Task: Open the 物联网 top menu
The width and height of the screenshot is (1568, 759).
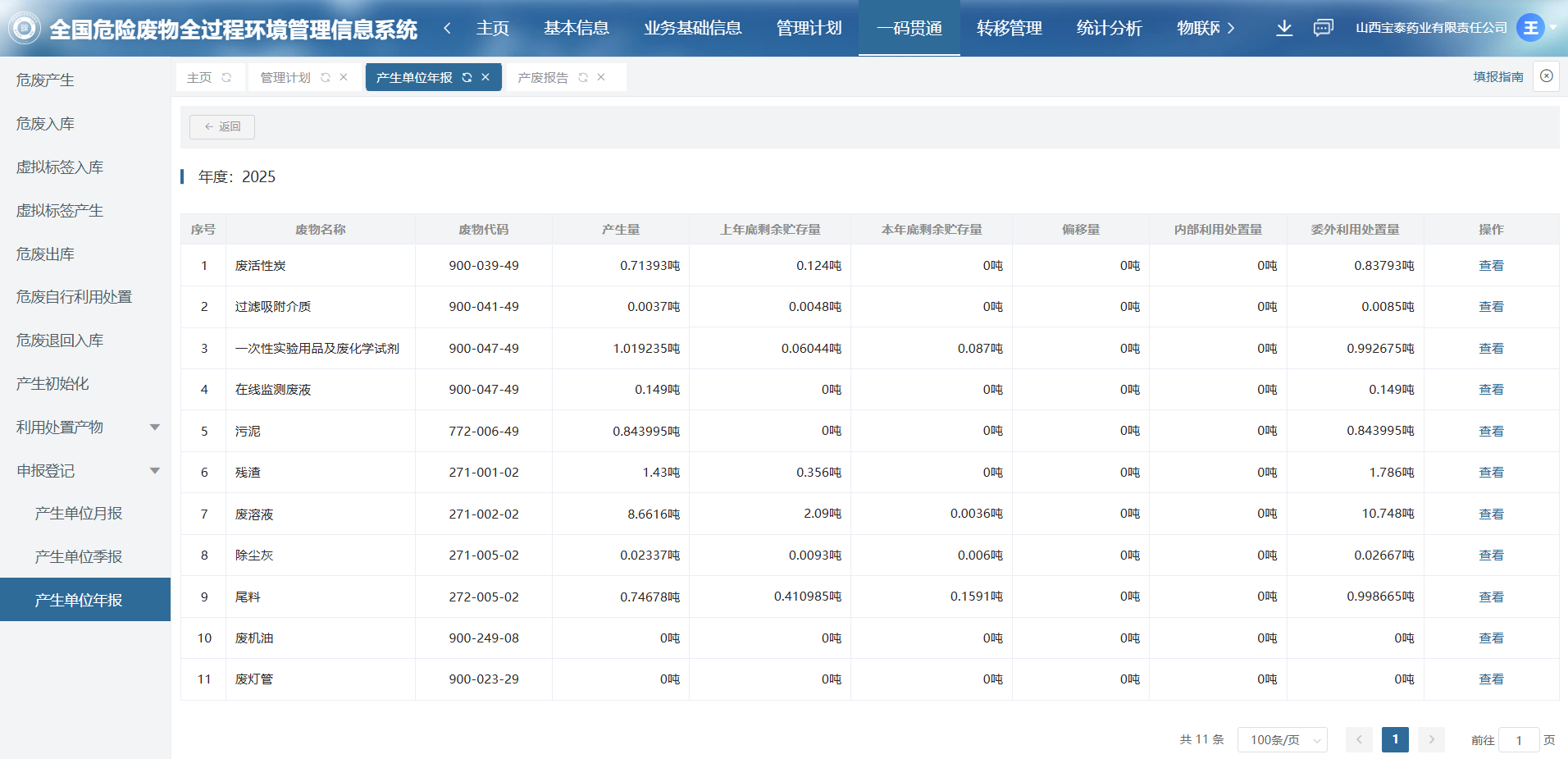Action: click(x=1198, y=28)
